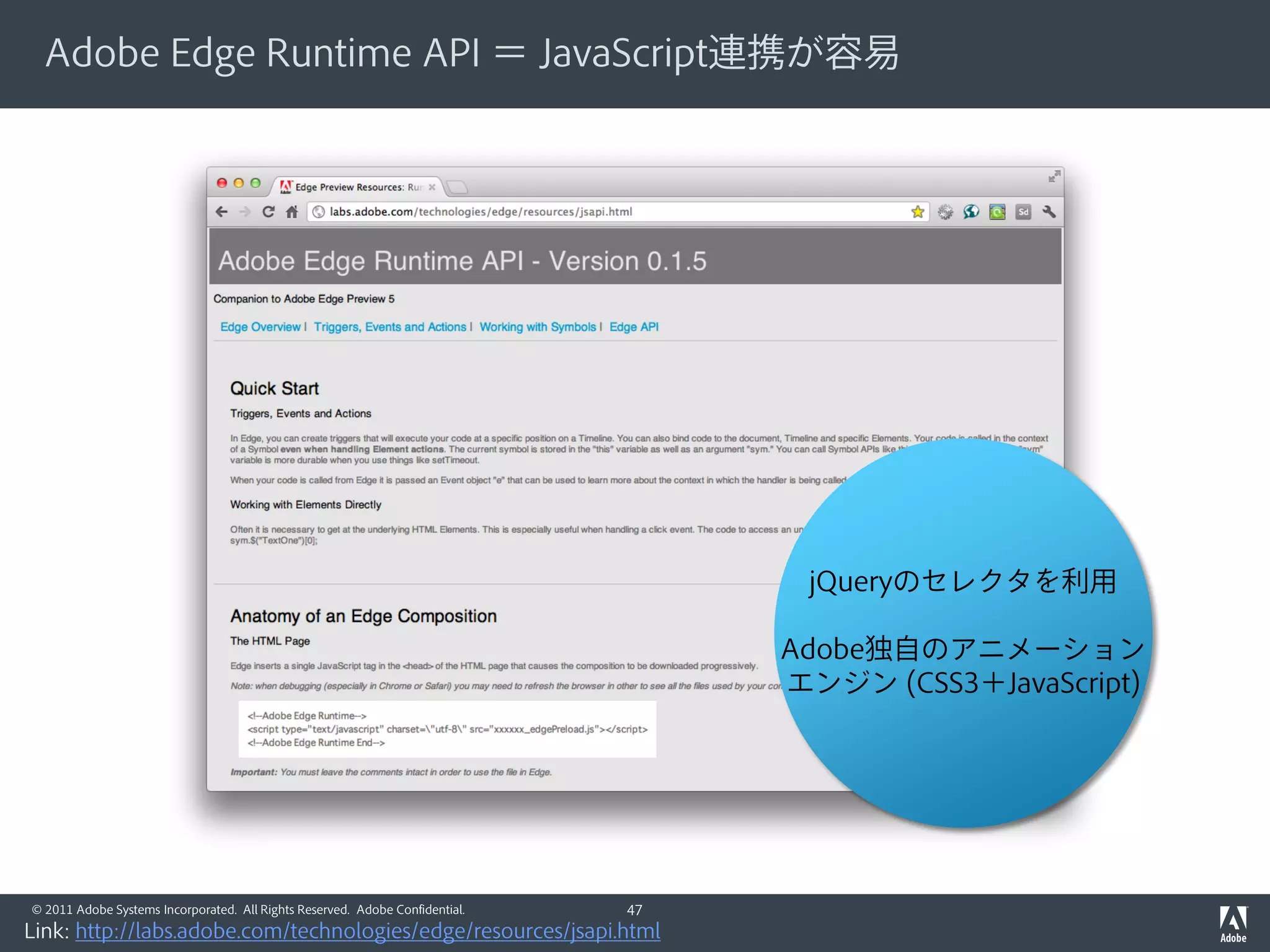Click the globe extension icon in toolbar
This screenshot has width=1270, height=952.
[x=971, y=212]
